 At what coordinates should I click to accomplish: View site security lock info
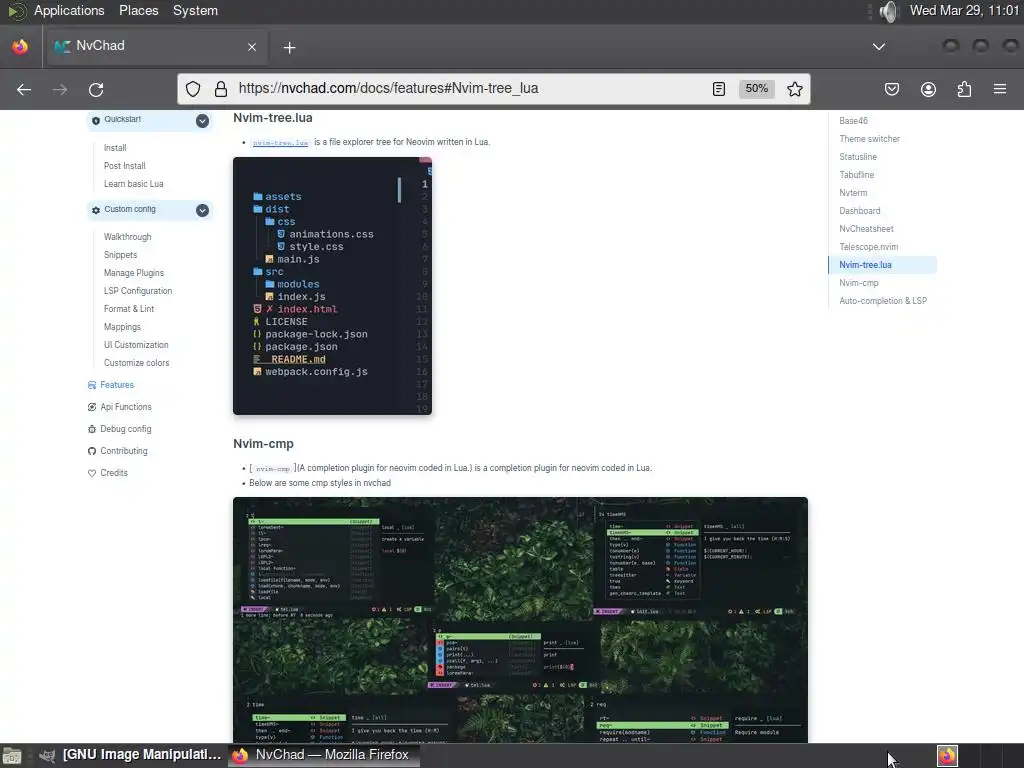coord(221,89)
